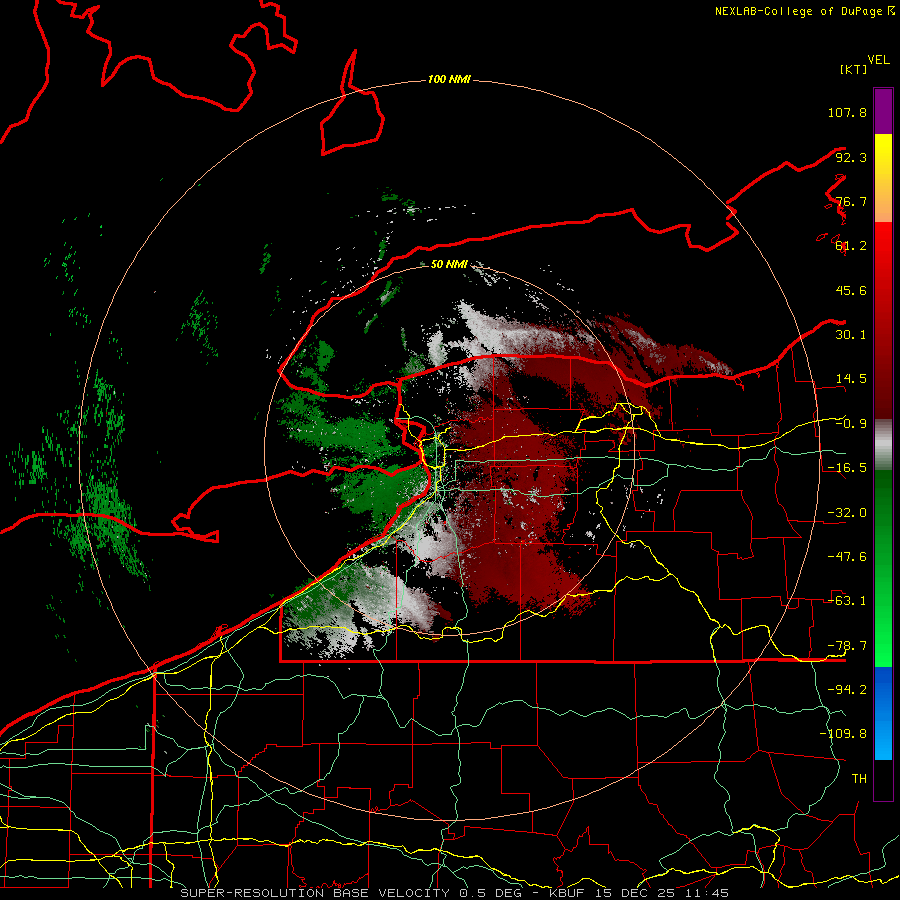Select the 14.5 scale value
This screenshot has width=900, height=900.
(x=851, y=378)
